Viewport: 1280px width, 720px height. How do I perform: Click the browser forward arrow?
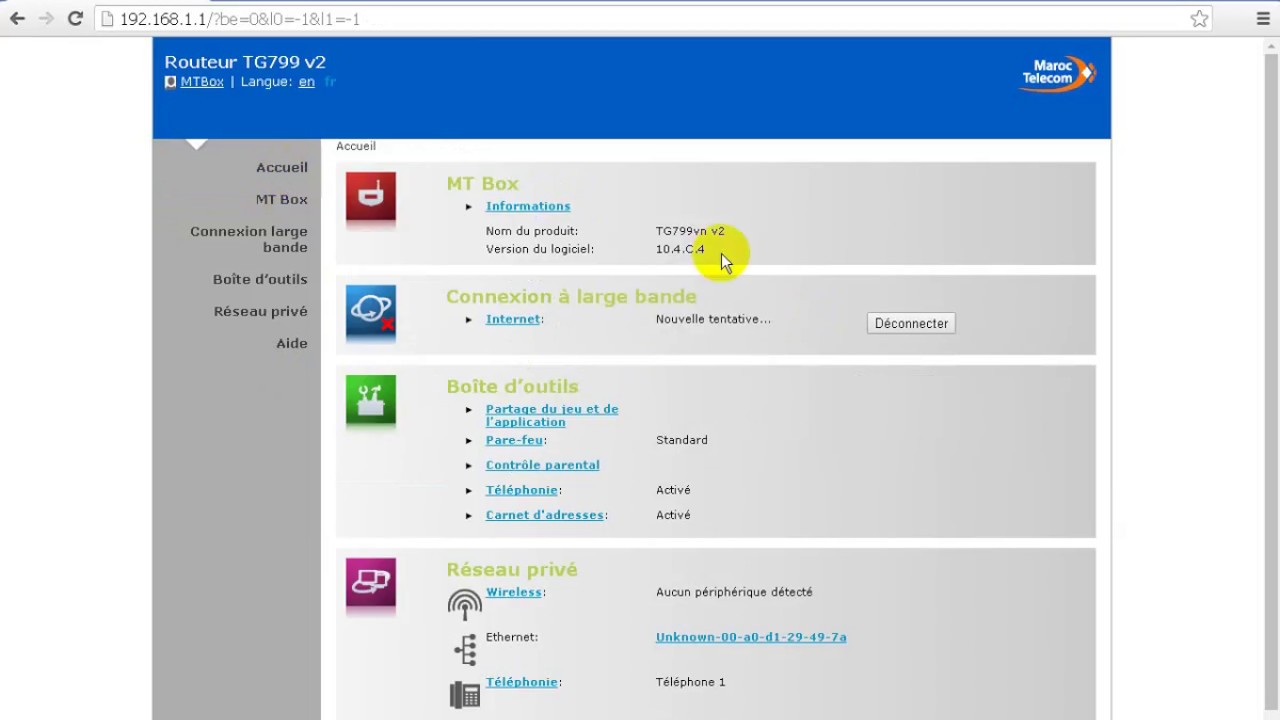click(45, 19)
